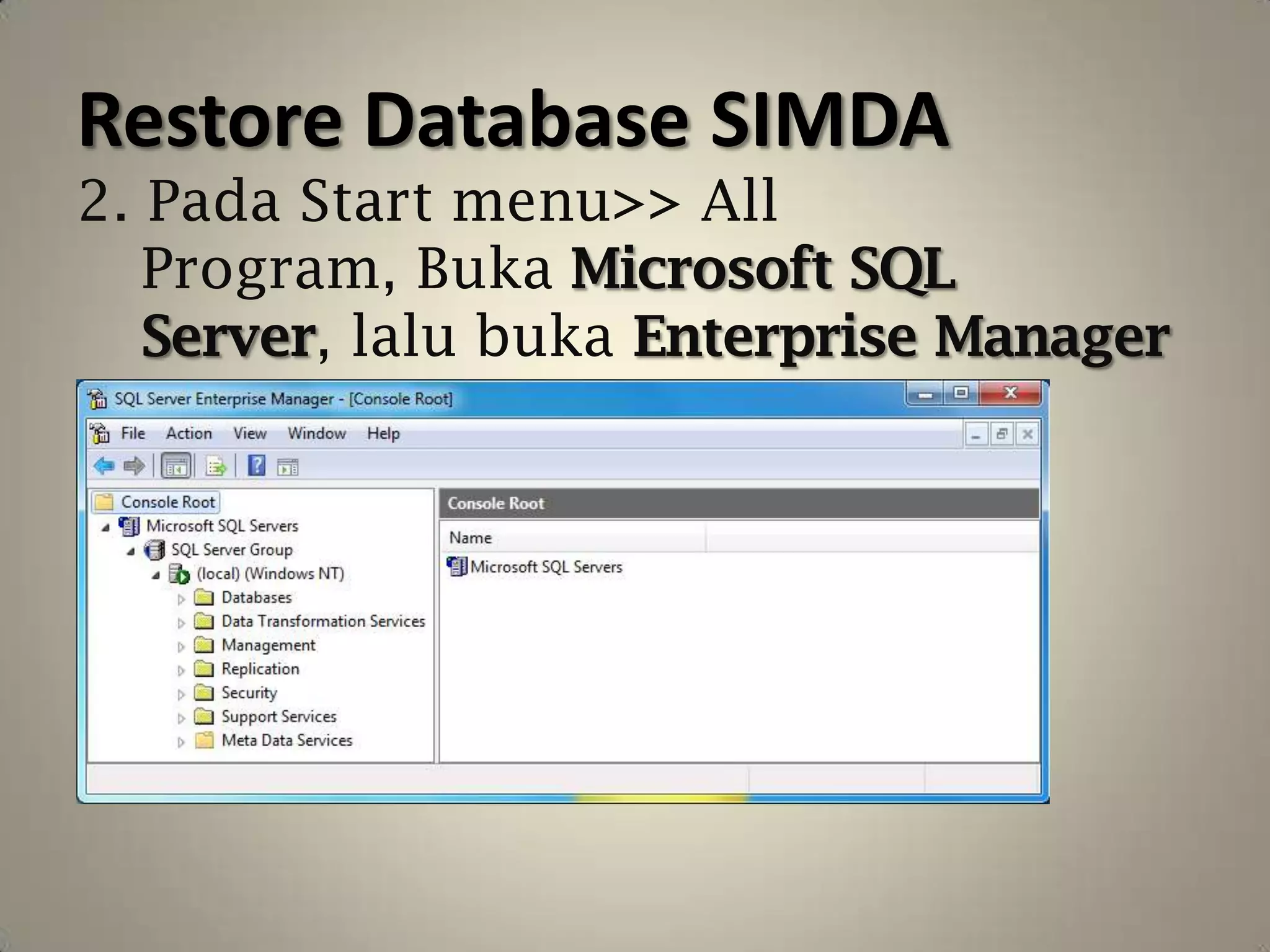Click the Meta Data Services folder icon

(204, 740)
